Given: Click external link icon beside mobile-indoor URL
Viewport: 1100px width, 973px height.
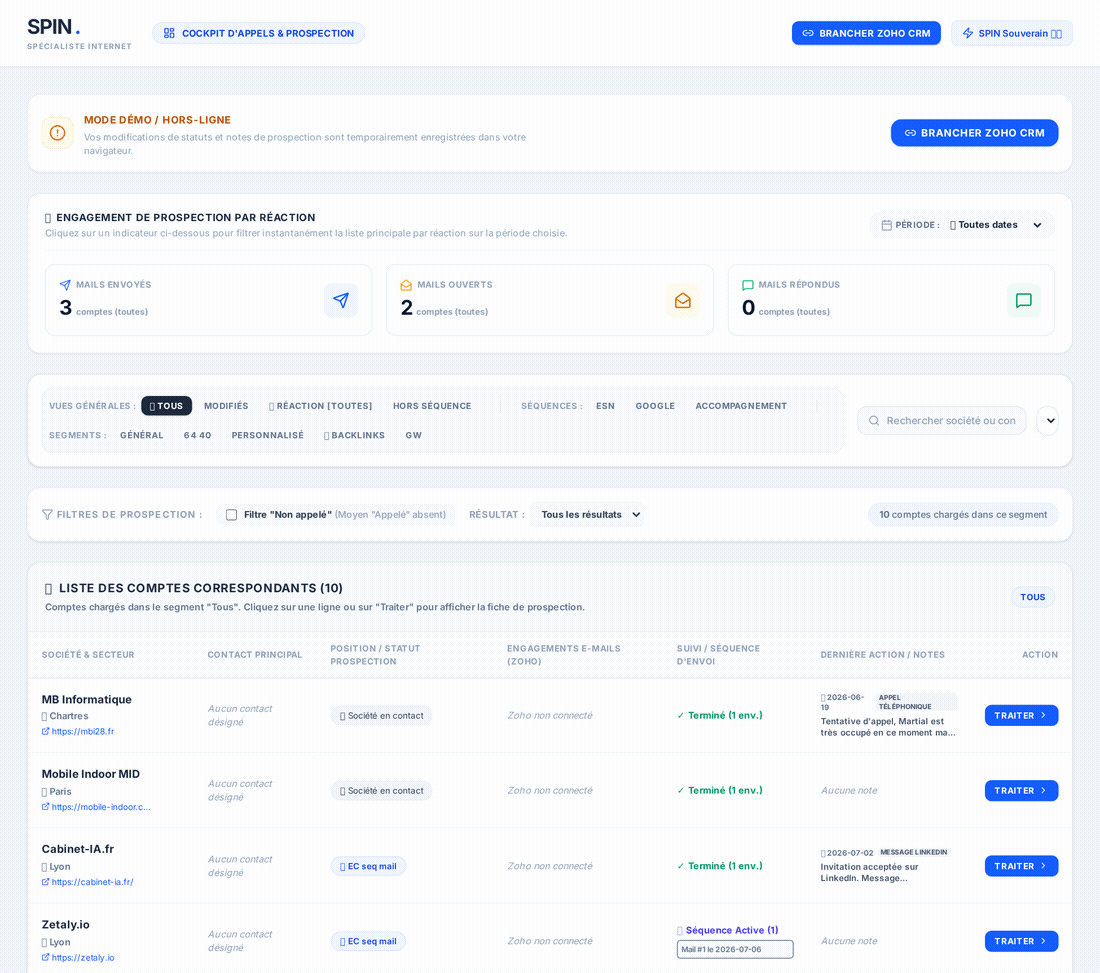Looking at the screenshot, I should tap(46, 807).
